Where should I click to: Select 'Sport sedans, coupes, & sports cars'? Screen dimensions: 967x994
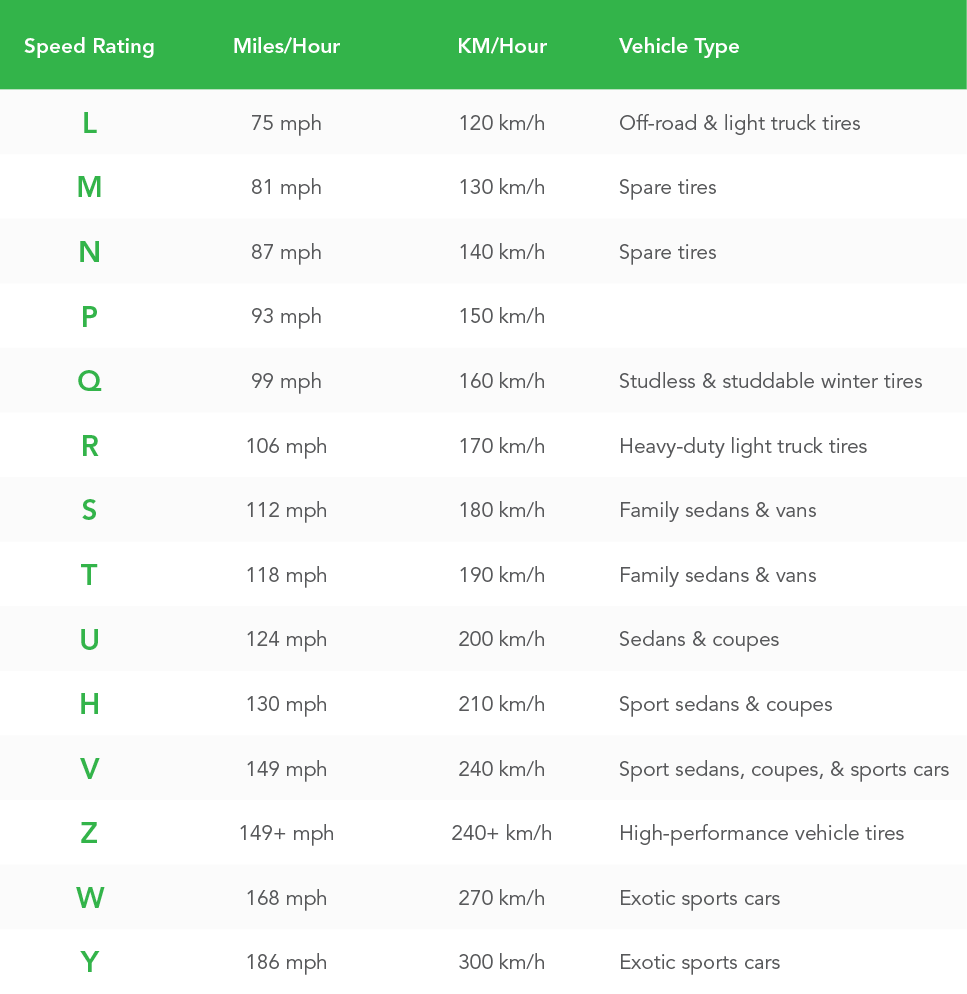click(x=784, y=769)
